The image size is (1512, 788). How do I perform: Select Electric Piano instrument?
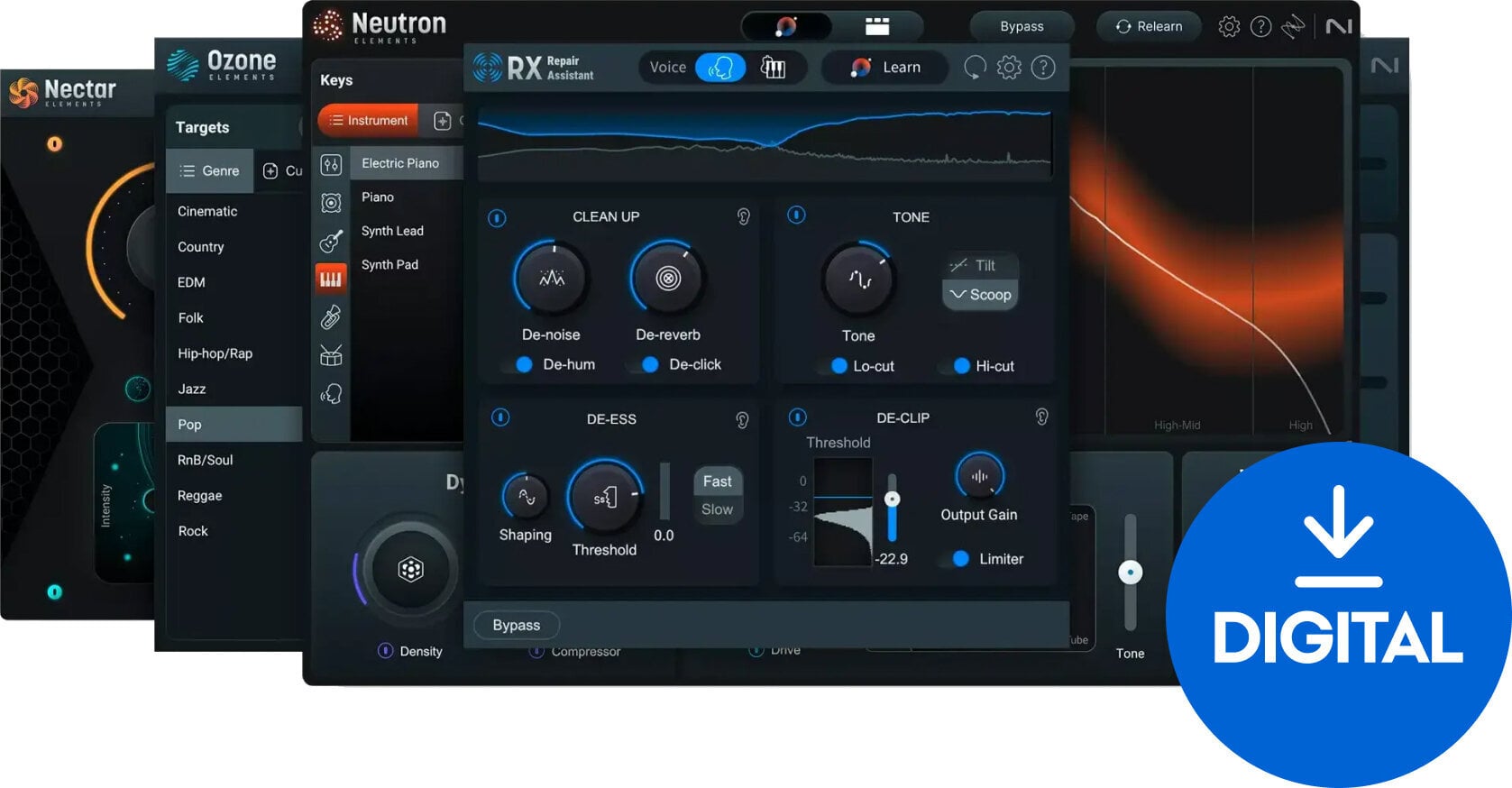(x=406, y=163)
